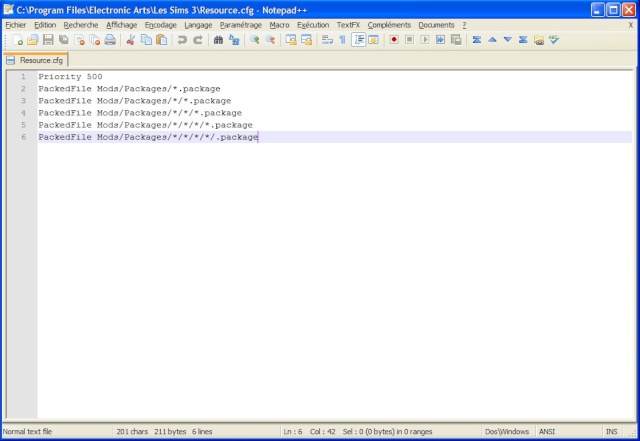
Task: Click the highlighted line 6 text
Action: (x=148, y=137)
